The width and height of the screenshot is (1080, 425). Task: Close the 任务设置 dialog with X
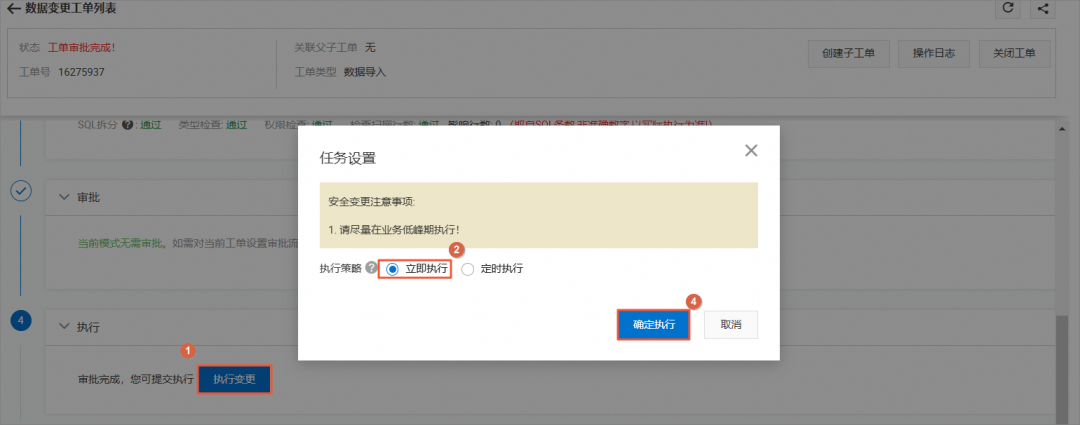click(x=751, y=151)
